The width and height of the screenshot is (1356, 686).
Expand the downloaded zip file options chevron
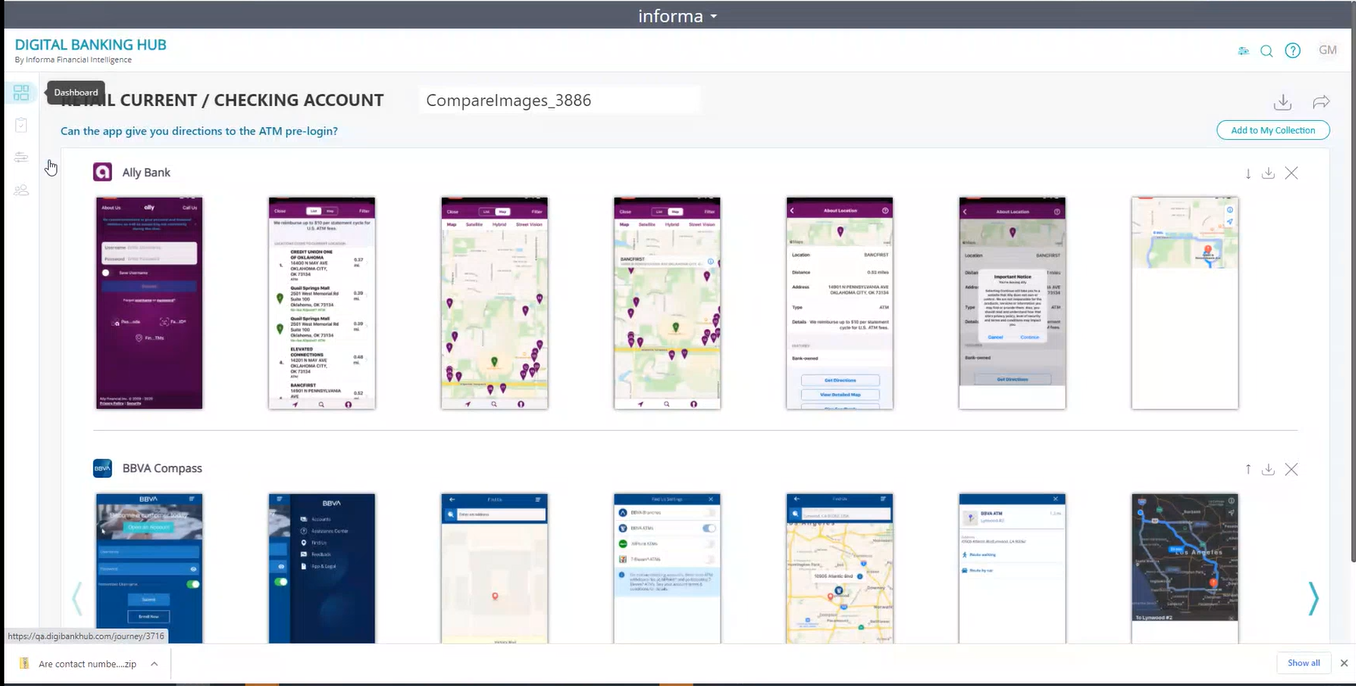(154, 663)
